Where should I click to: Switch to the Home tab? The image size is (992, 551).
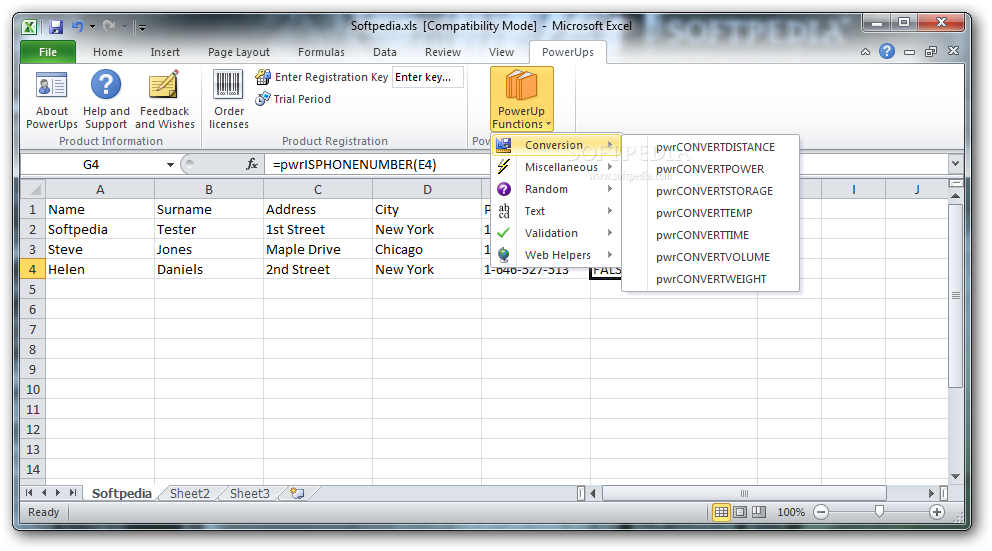click(x=108, y=52)
